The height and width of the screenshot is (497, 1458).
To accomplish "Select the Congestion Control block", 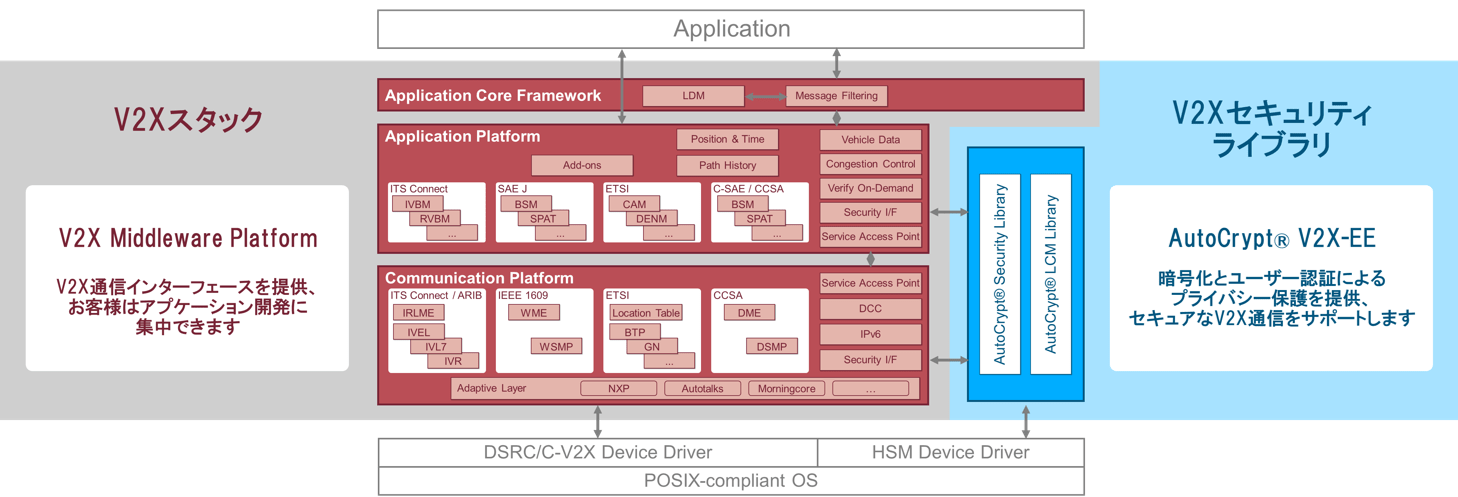I will click(x=870, y=164).
